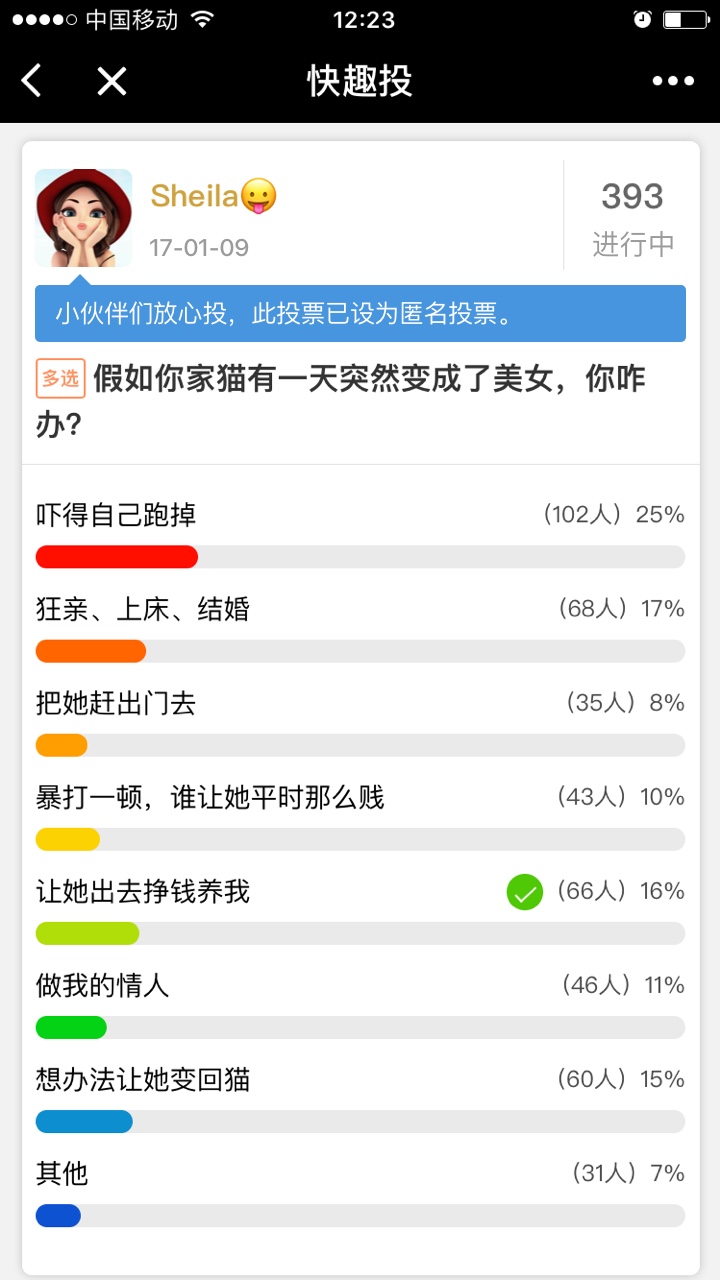Open Sheila's username link

coord(195,196)
